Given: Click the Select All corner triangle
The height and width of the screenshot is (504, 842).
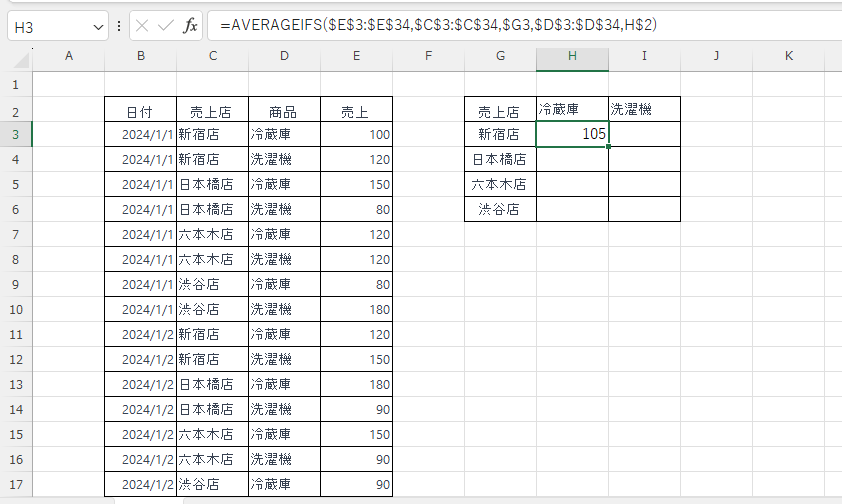Looking at the screenshot, I should pyautogui.click(x=21, y=60).
